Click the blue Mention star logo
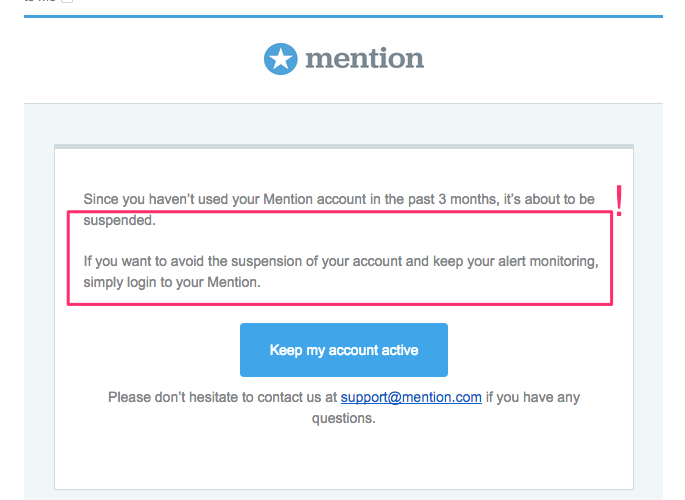This screenshot has width=685, height=500. point(280,59)
